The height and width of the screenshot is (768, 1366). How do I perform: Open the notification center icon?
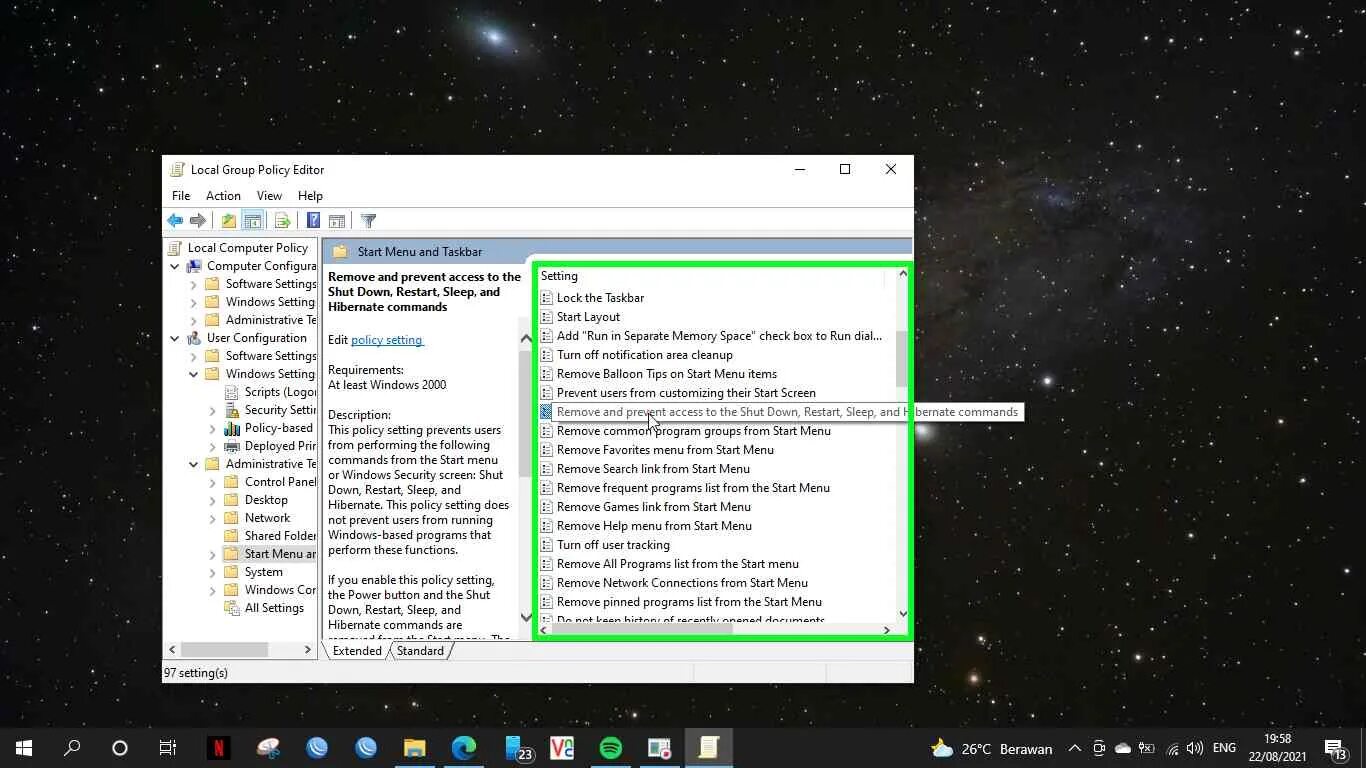(1335, 748)
